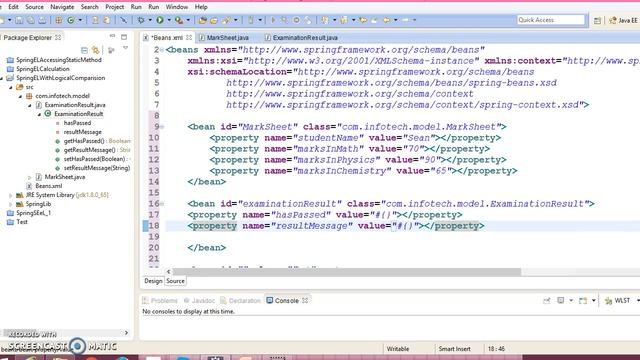640x360 pixels.
Task: Open the Problems view tab
Action: tap(160, 300)
